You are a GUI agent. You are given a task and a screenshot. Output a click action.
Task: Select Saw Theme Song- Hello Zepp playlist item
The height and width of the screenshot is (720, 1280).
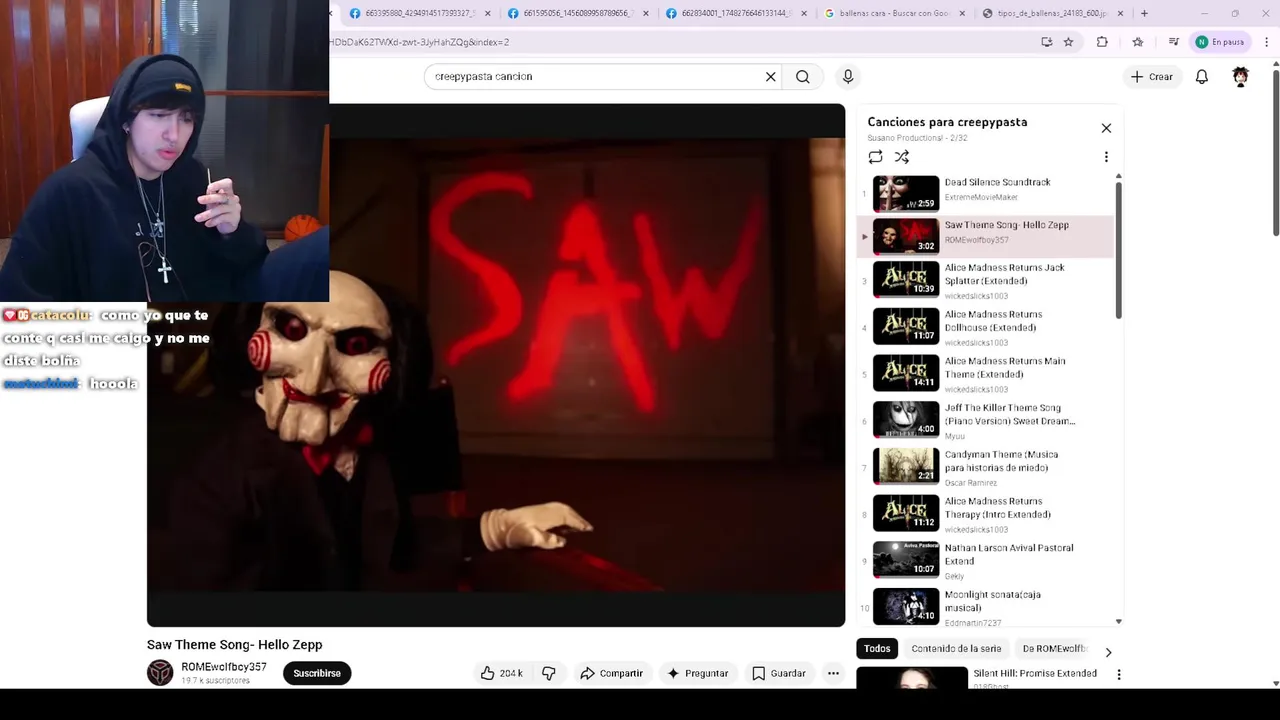tap(986, 236)
